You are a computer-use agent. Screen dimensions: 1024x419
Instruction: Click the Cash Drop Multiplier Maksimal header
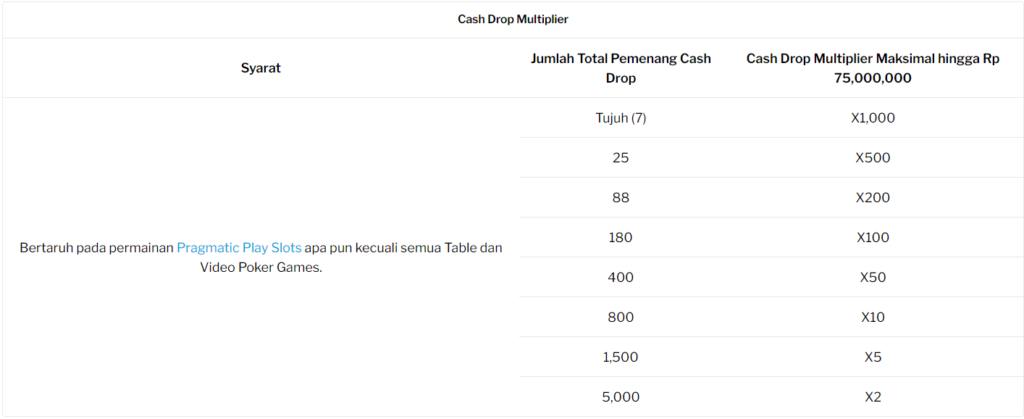coord(872,68)
